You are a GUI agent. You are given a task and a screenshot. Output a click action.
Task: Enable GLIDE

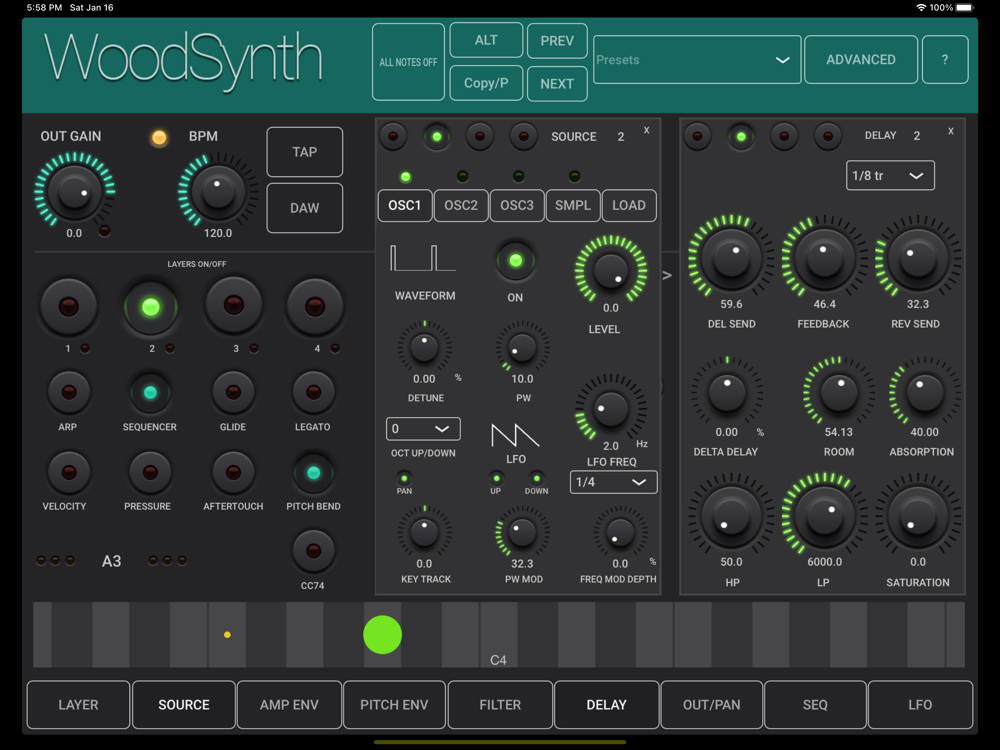tap(233, 392)
